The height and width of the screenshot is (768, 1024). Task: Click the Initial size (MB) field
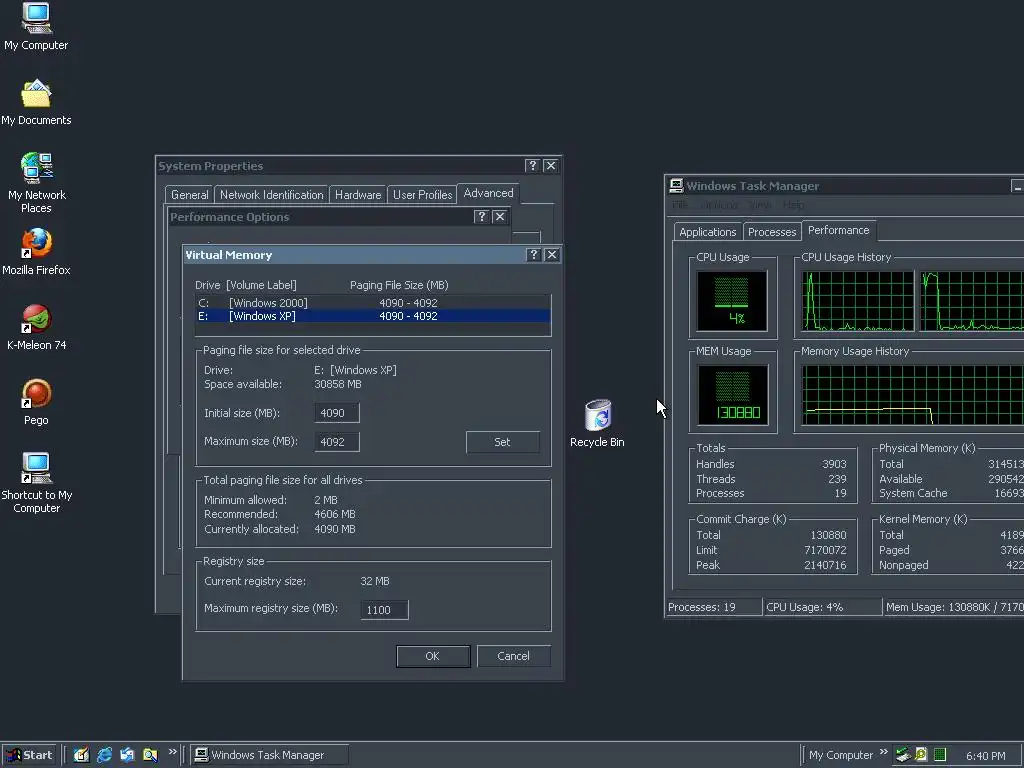(337, 413)
